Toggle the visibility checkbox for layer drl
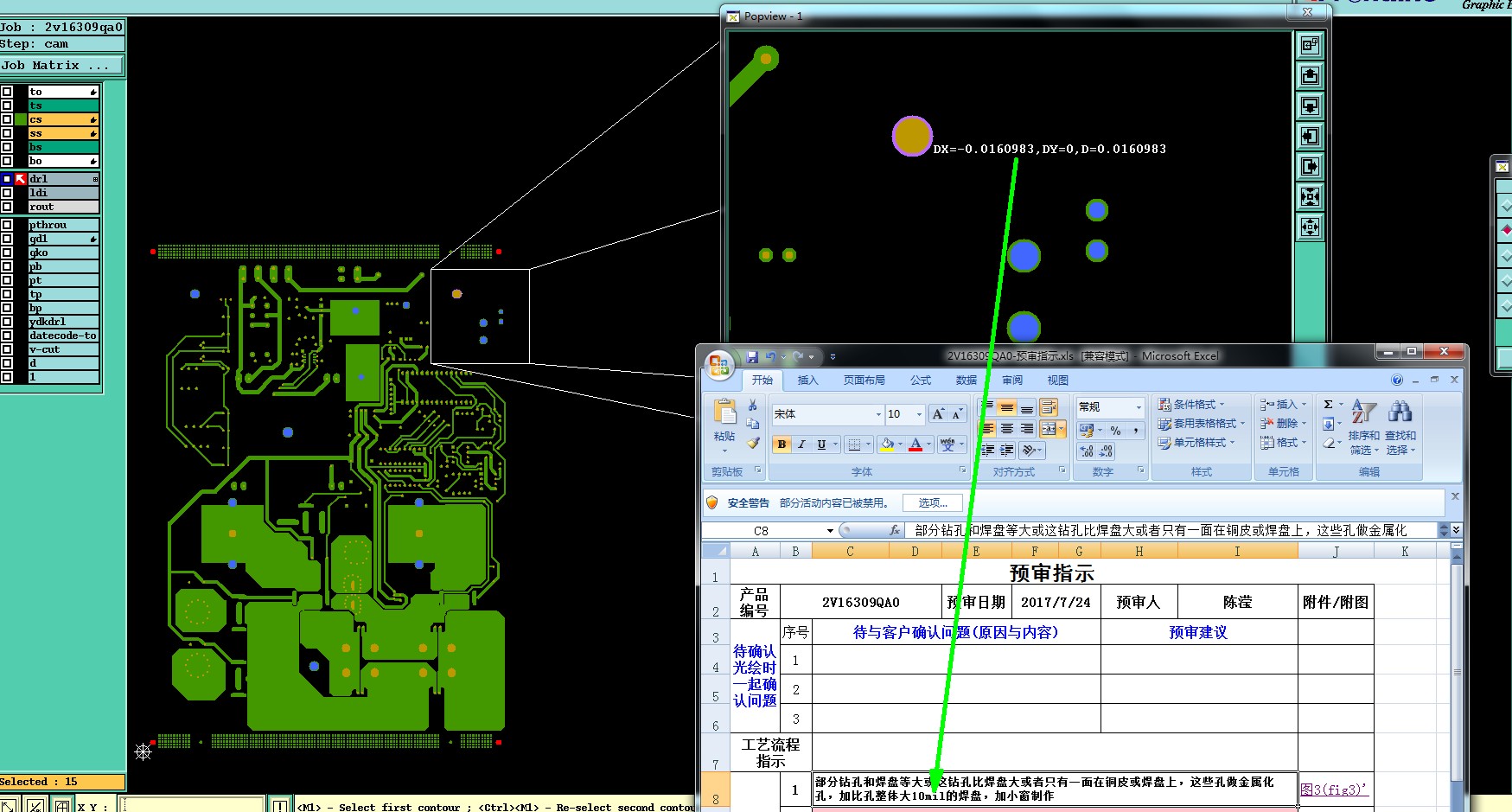Viewport: 1512px width, 812px height. point(7,179)
